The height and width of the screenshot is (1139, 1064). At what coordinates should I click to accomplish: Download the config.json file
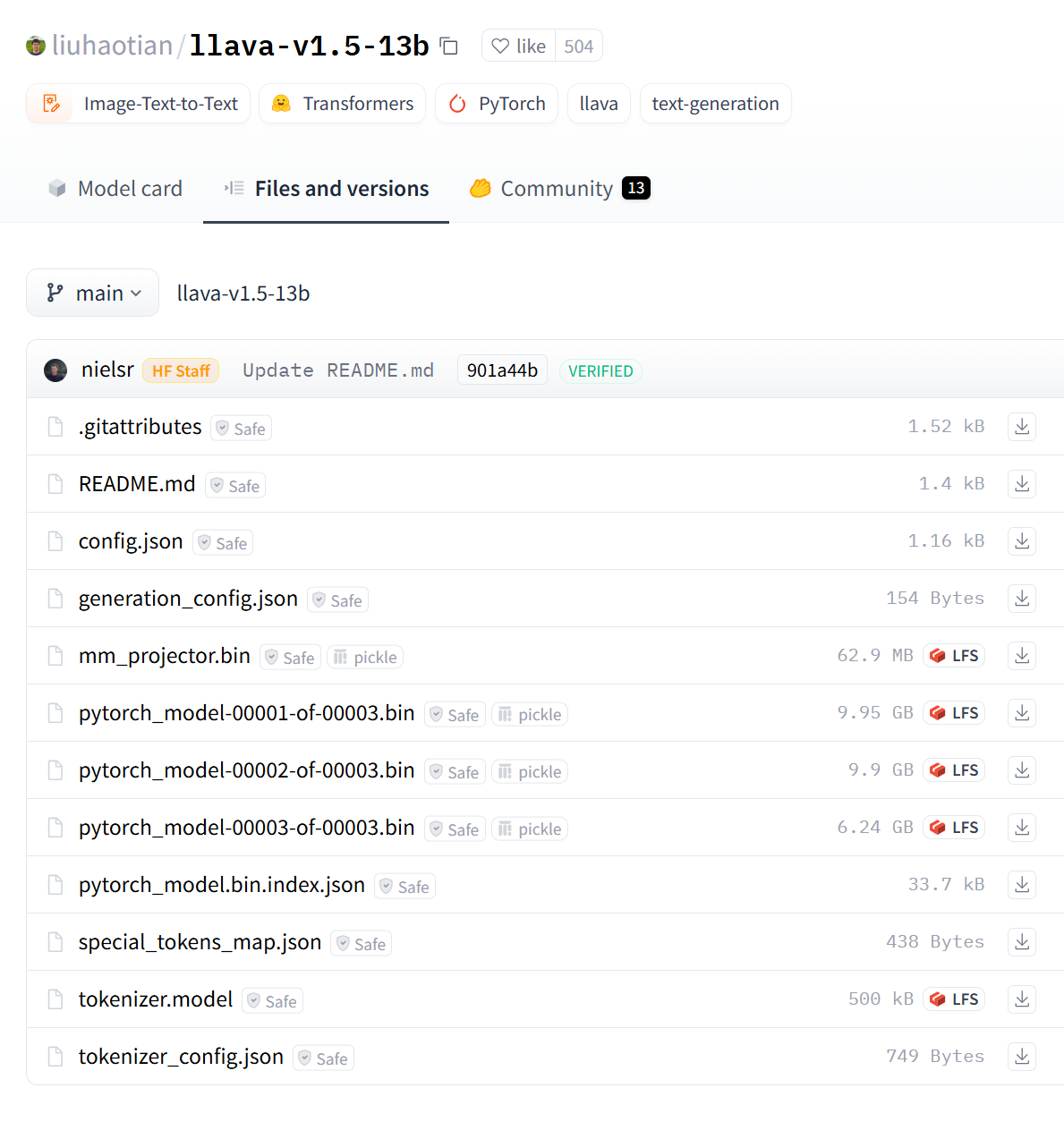click(1021, 540)
